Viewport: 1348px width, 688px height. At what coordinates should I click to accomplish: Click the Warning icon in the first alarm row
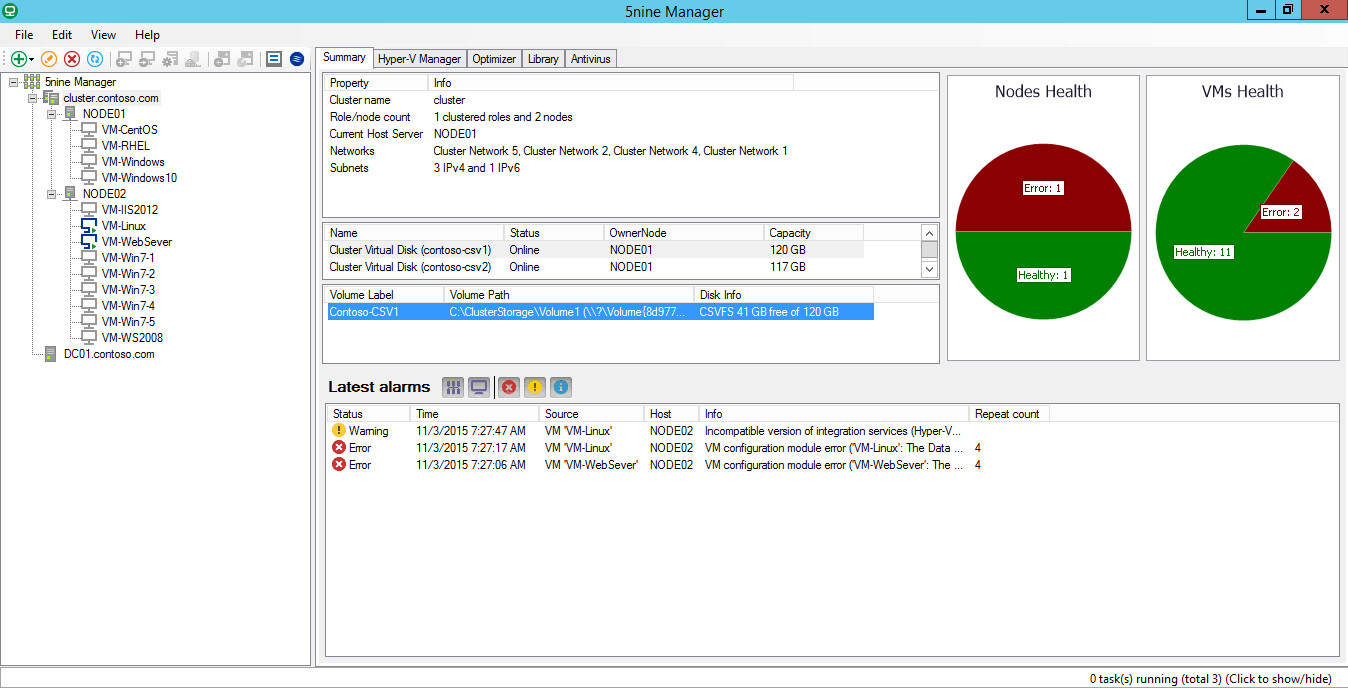[x=338, y=431]
